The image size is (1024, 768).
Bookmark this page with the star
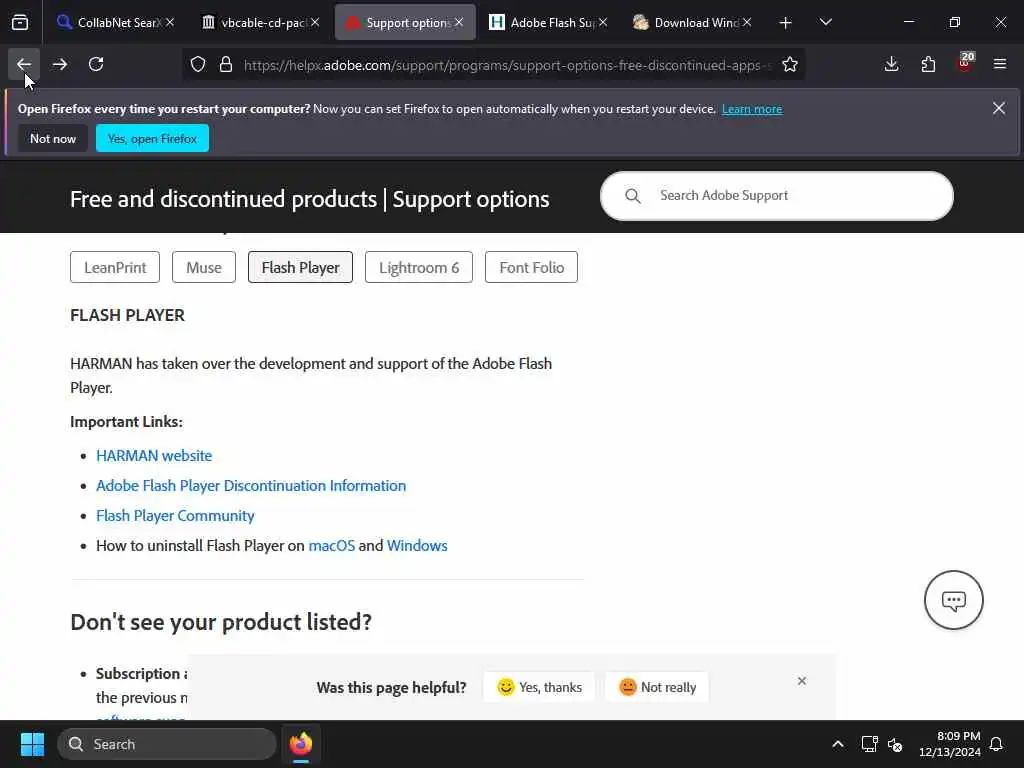tap(790, 65)
